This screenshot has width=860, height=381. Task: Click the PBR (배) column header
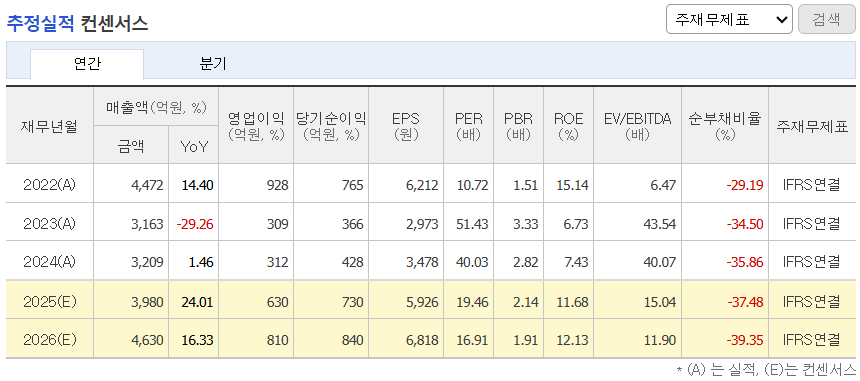click(x=519, y=126)
